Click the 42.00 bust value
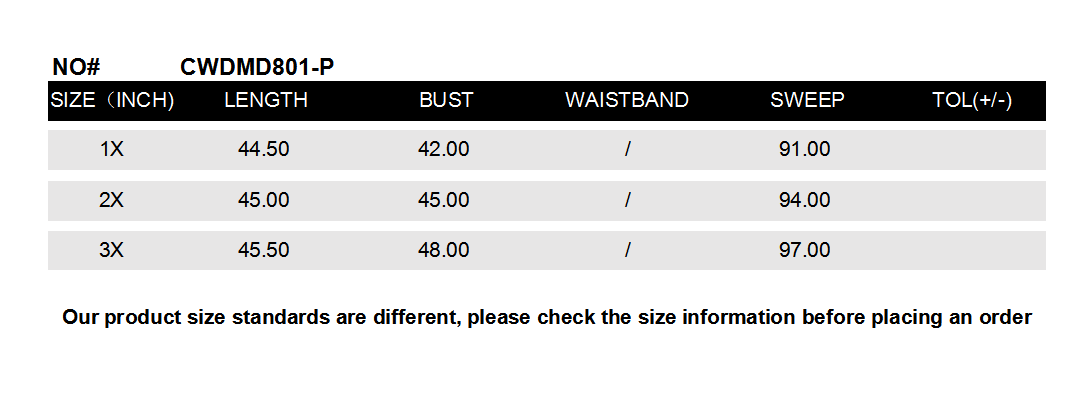The width and height of the screenshot is (1084, 400). point(444,150)
